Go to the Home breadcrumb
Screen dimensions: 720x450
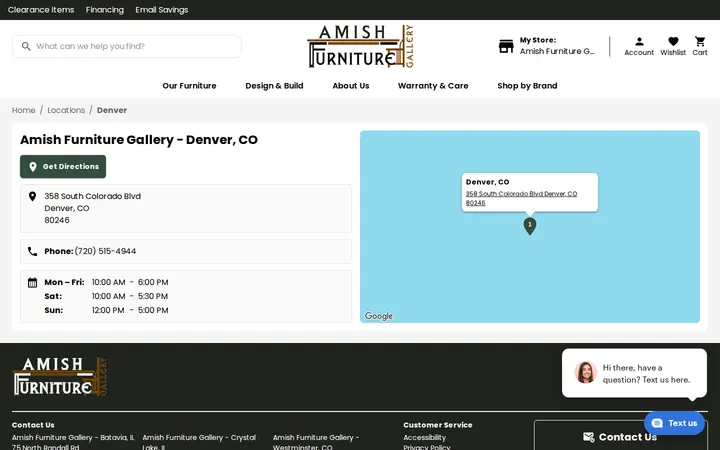23,110
